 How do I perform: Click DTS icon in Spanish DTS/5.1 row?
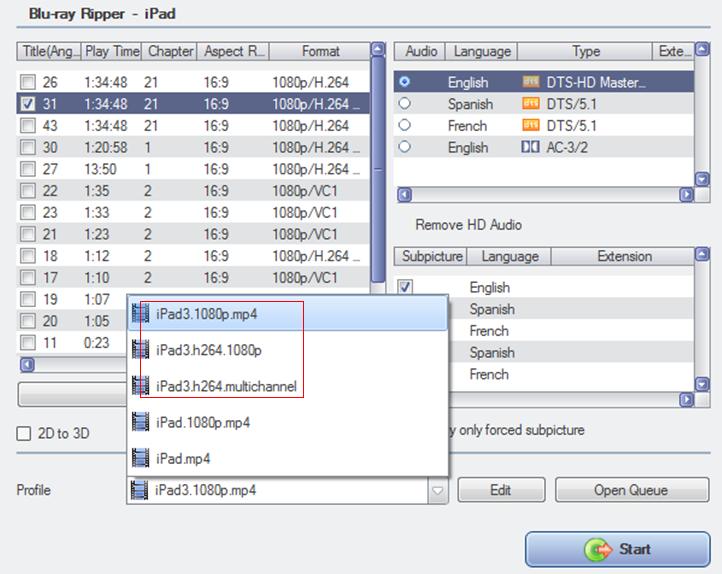pyautogui.click(x=530, y=104)
